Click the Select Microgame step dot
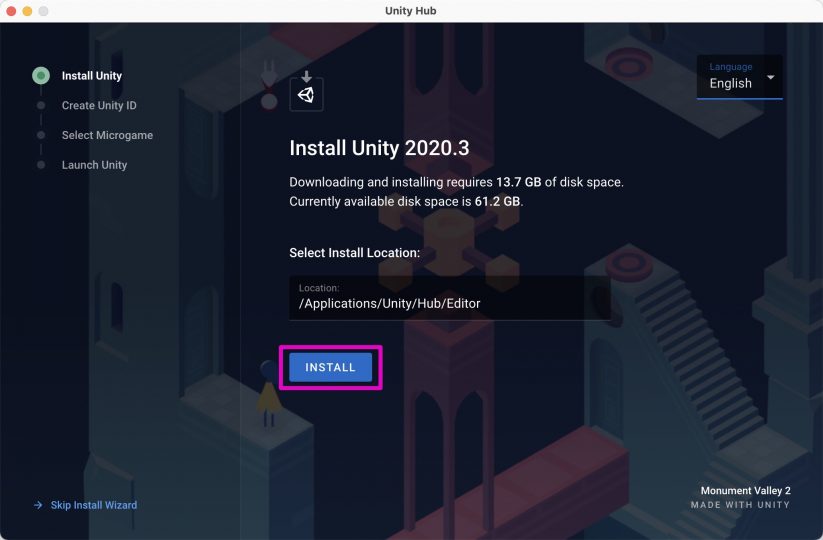The height and width of the screenshot is (540, 823). click(x=41, y=135)
